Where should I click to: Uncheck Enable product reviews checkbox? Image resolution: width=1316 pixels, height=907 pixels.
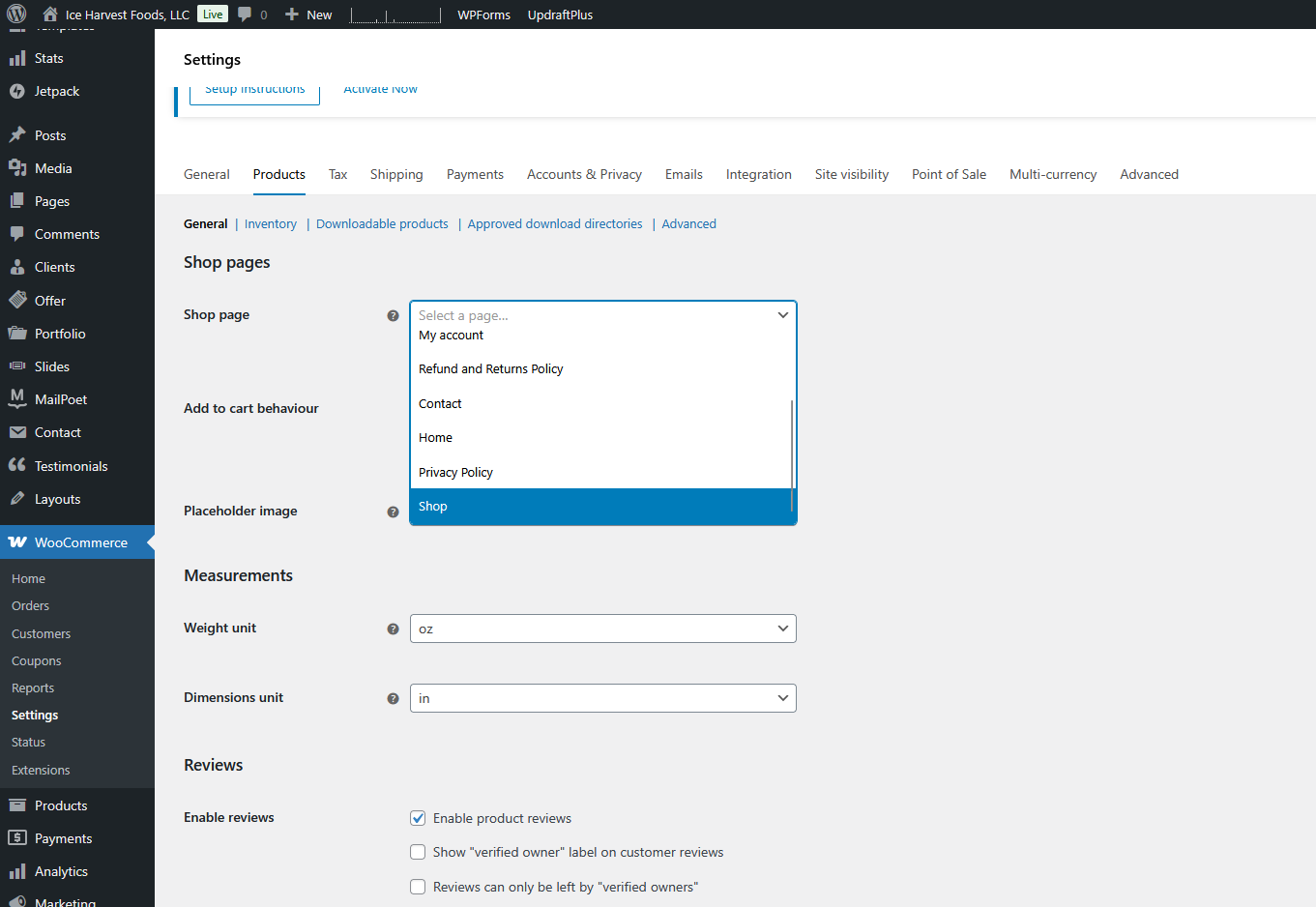tap(418, 818)
